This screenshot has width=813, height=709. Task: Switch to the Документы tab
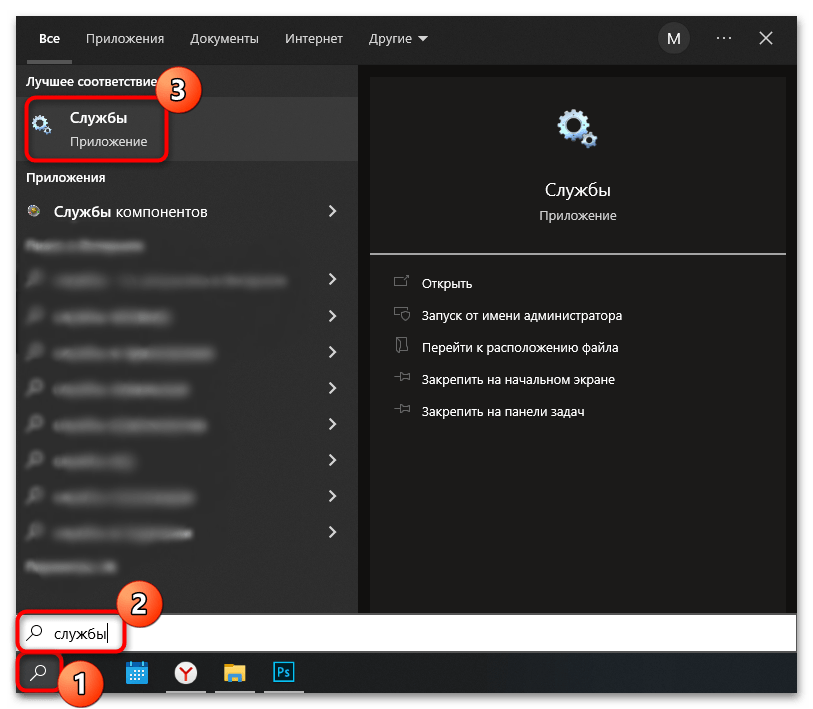tap(224, 39)
